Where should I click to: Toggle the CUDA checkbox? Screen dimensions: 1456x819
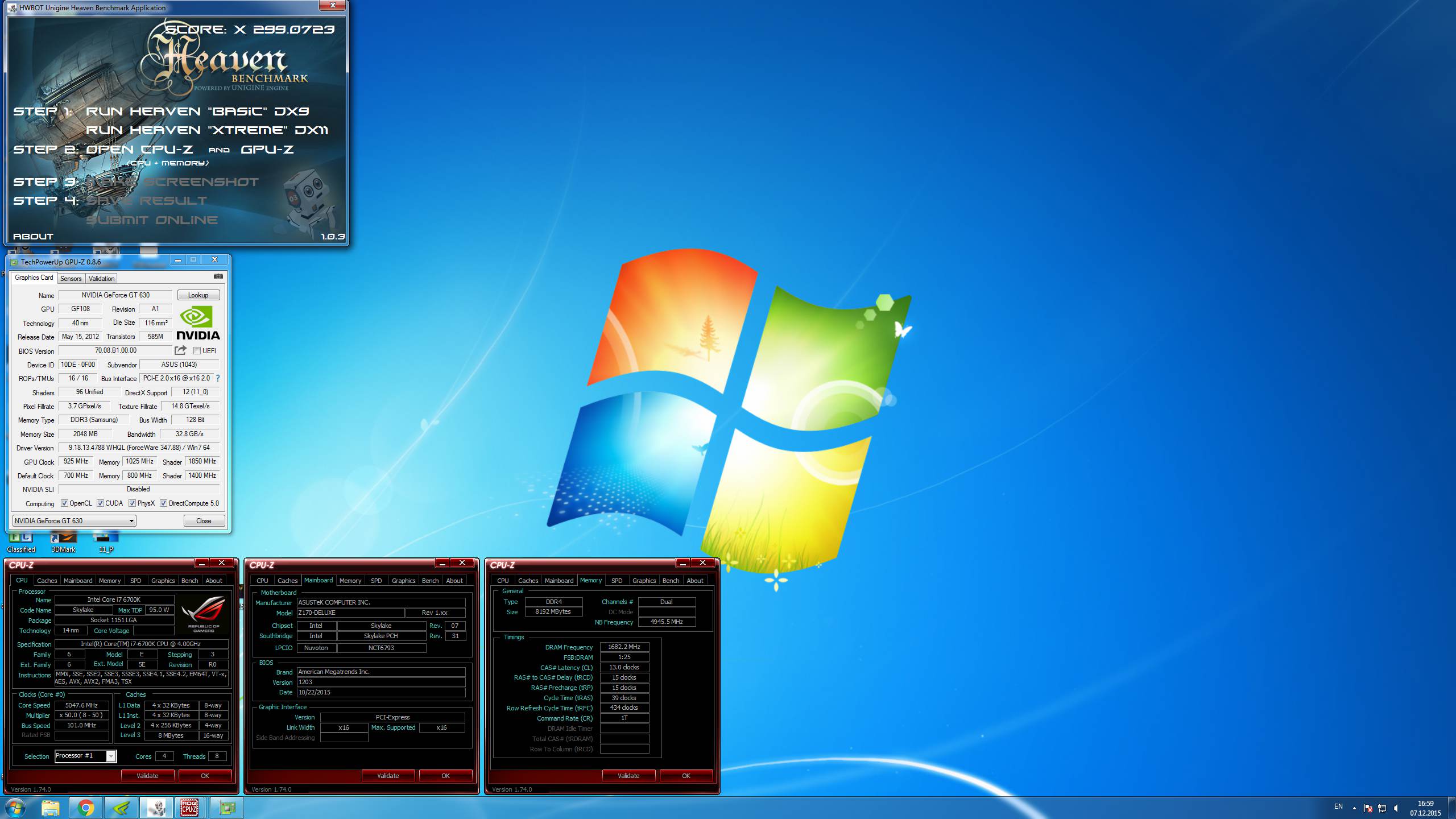coord(100,503)
